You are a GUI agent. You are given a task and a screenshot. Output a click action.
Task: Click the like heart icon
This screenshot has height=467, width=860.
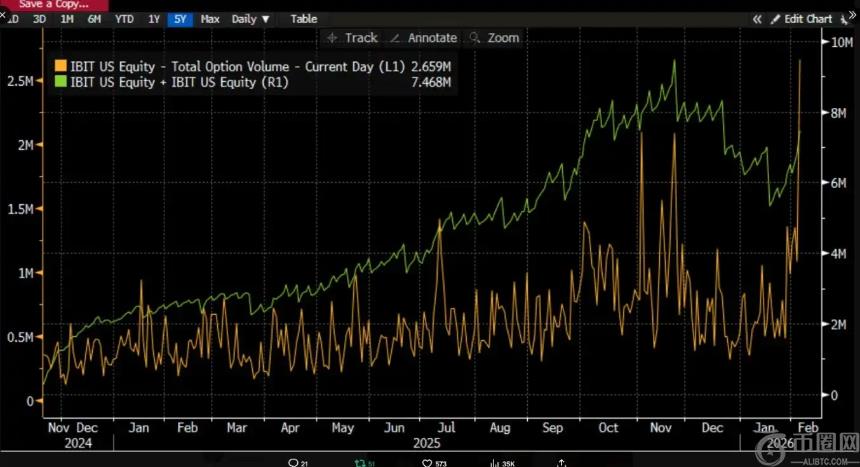tap(427, 462)
